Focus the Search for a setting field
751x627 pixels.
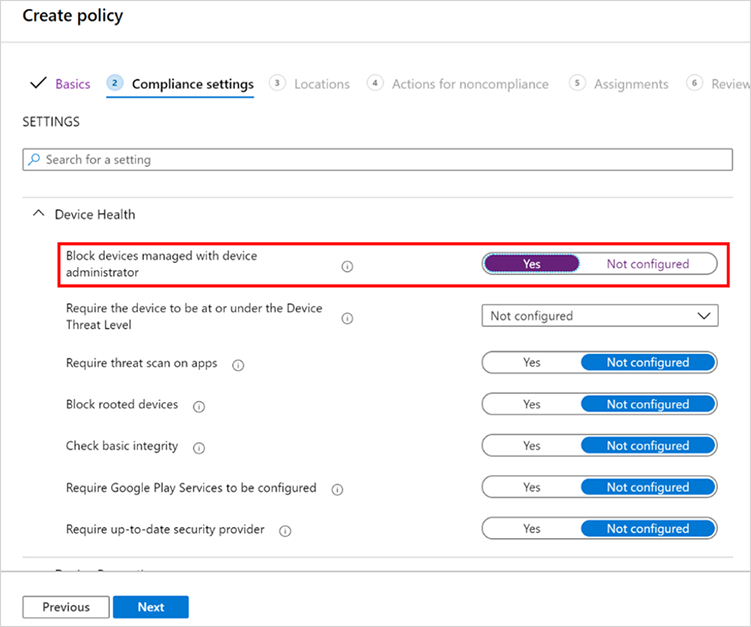click(377, 160)
